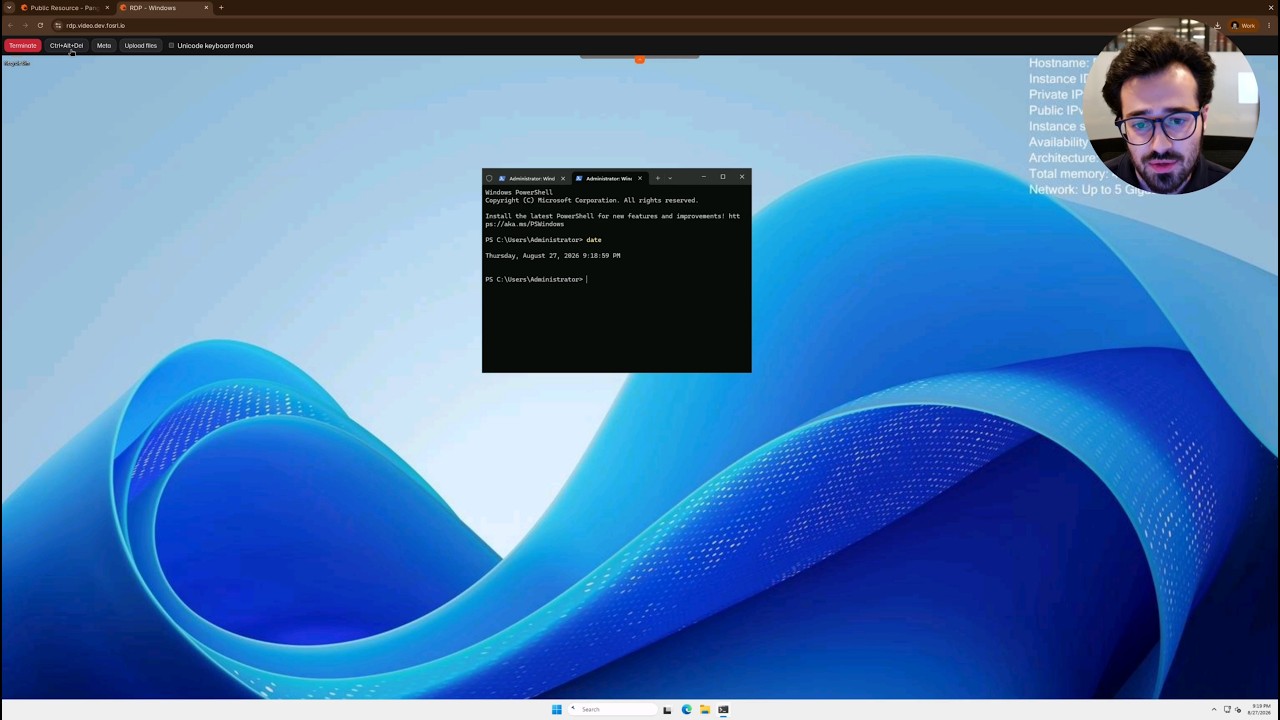Expand the browser tab search dropdown
The image size is (1280, 720).
(x=9, y=8)
